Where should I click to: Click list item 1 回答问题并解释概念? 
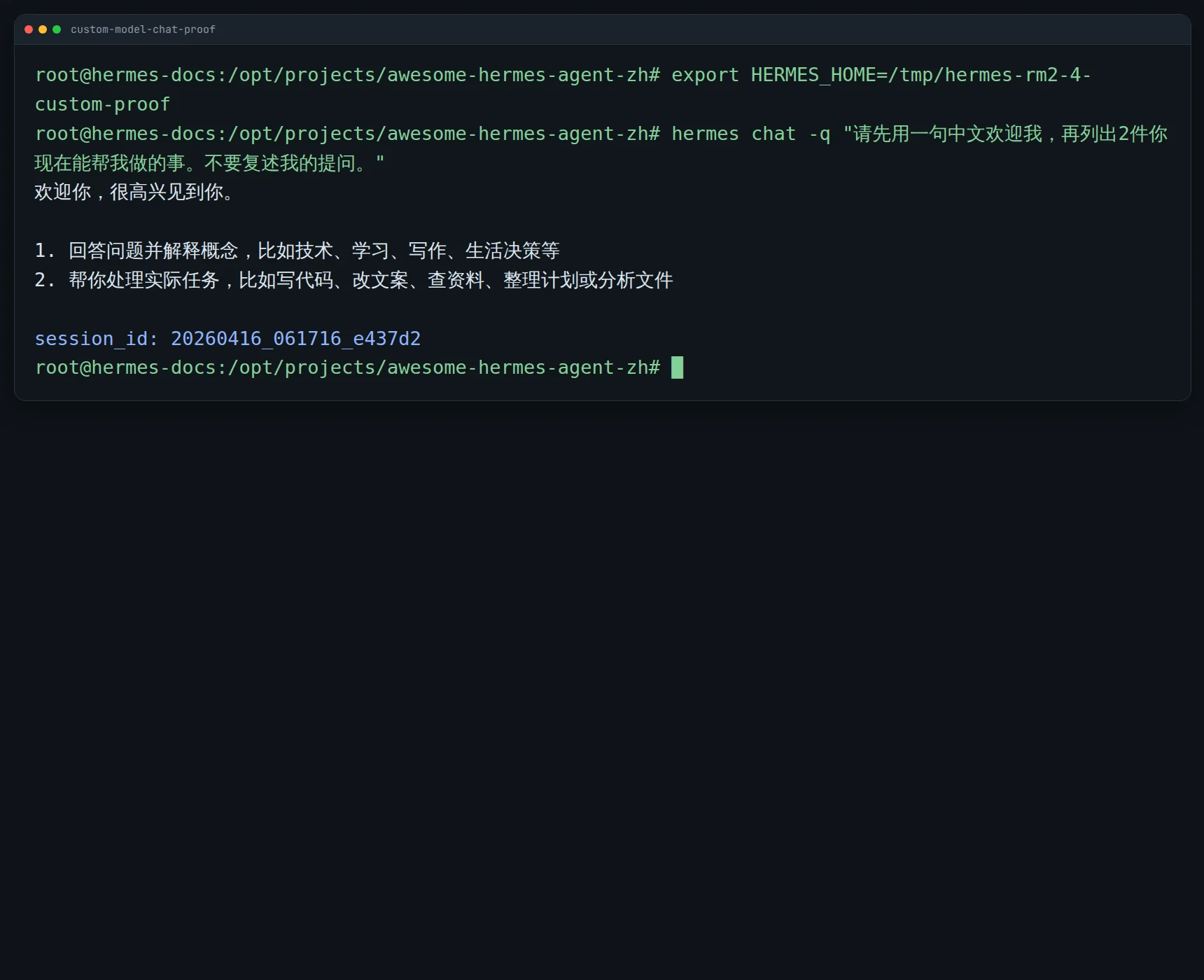point(297,251)
